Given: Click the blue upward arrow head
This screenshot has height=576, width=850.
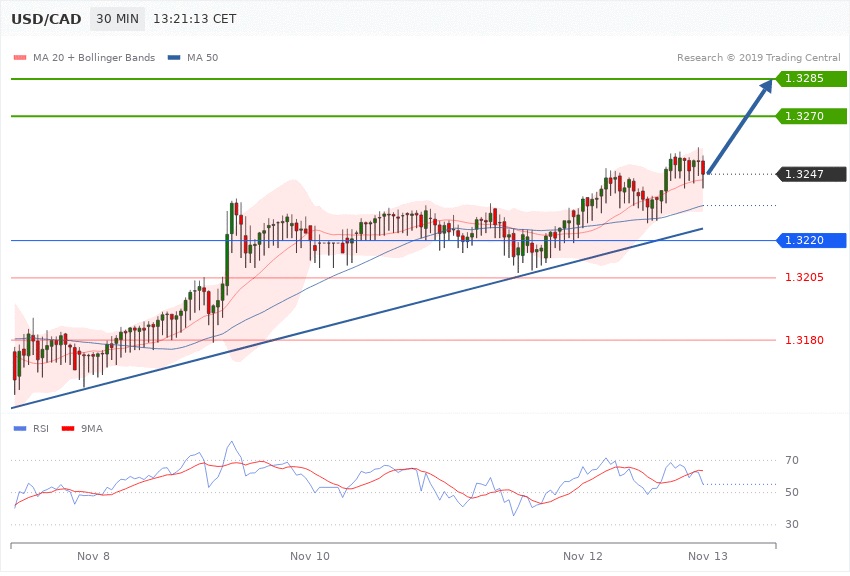Looking at the screenshot, I should point(764,88).
